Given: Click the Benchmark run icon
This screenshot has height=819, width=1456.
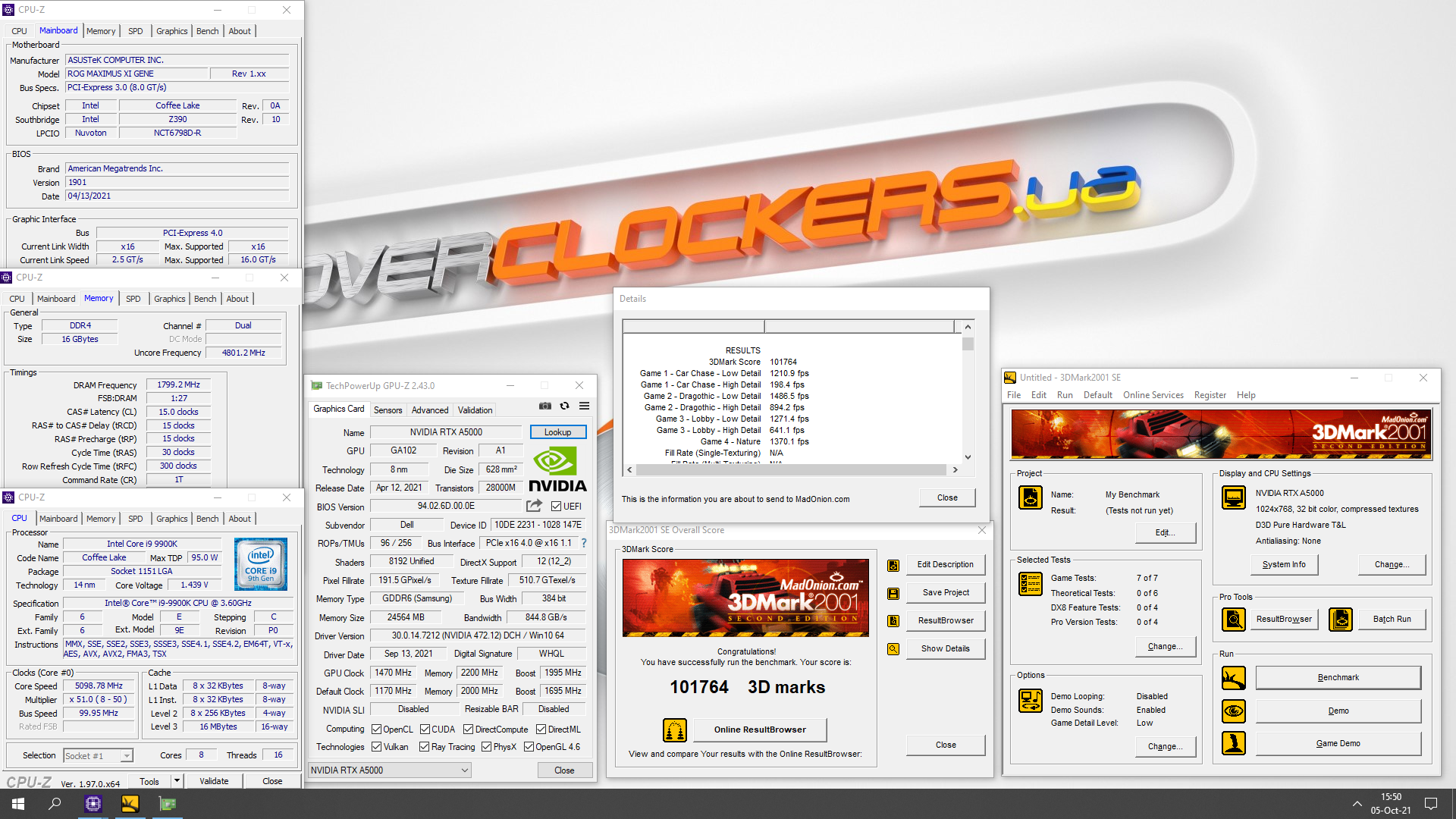Looking at the screenshot, I should point(1234,678).
